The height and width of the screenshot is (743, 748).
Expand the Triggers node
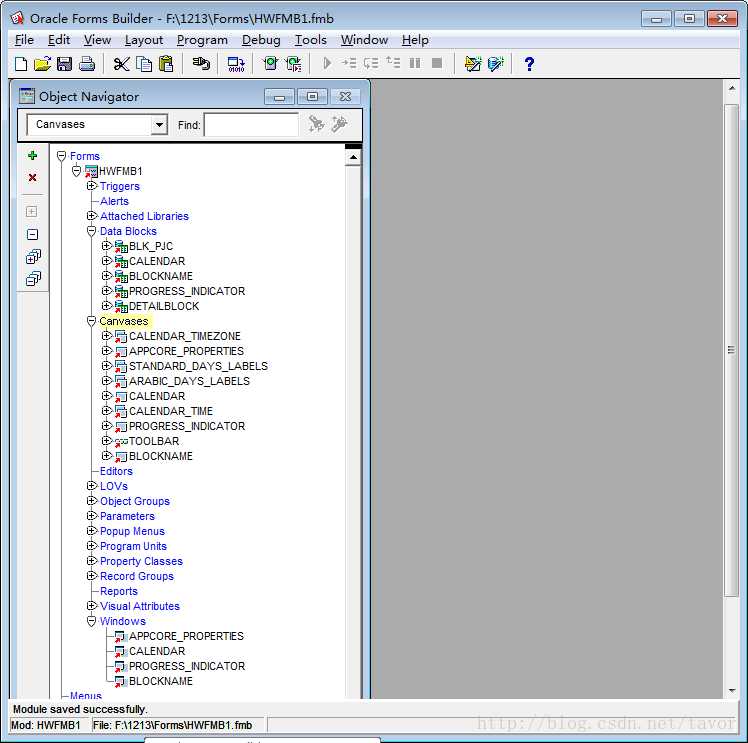click(92, 186)
